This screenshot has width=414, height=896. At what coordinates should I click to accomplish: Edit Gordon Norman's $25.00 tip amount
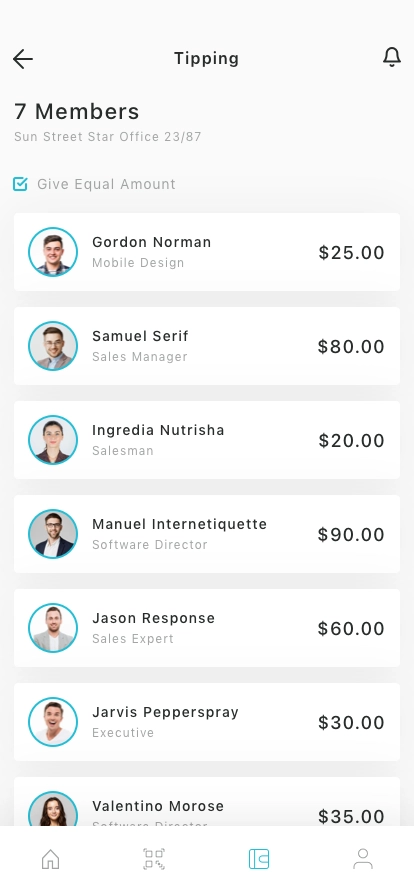click(352, 253)
